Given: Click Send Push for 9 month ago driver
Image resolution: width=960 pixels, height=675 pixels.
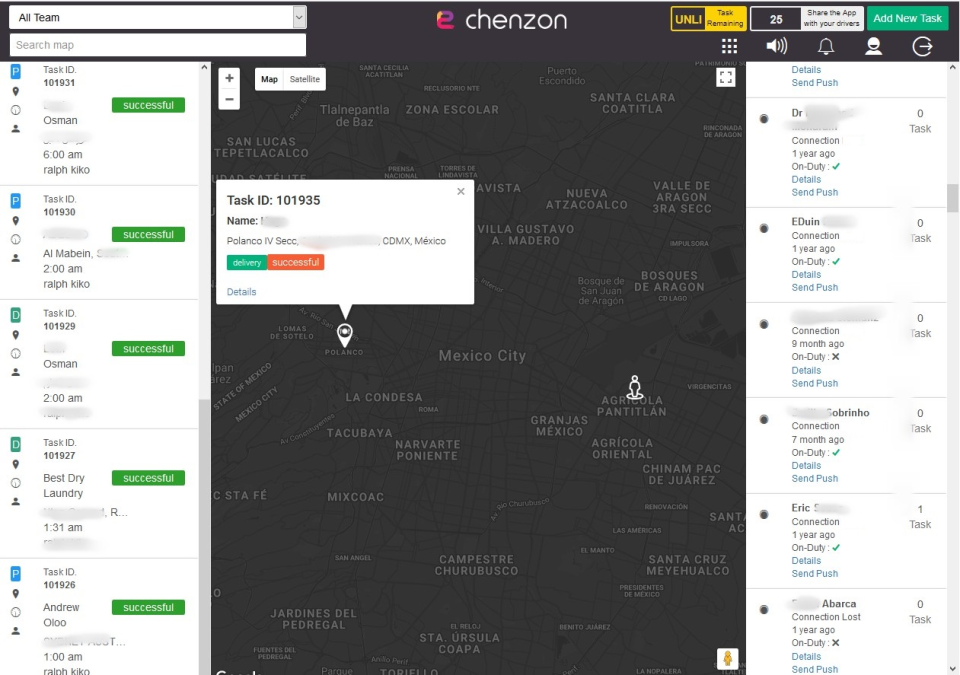Looking at the screenshot, I should 815,383.
